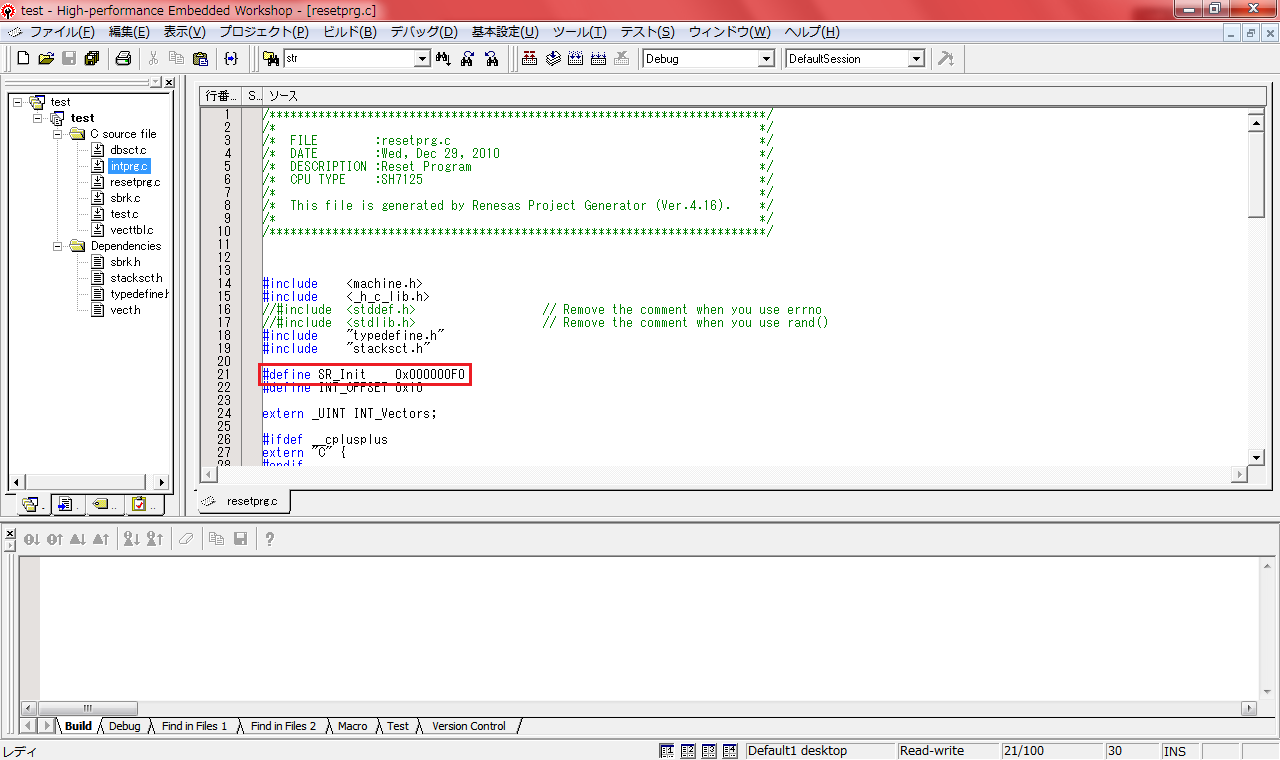Open the ビルド(B) menu
Image resolution: width=1280 pixels, height=760 pixels.
click(x=350, y=32)
